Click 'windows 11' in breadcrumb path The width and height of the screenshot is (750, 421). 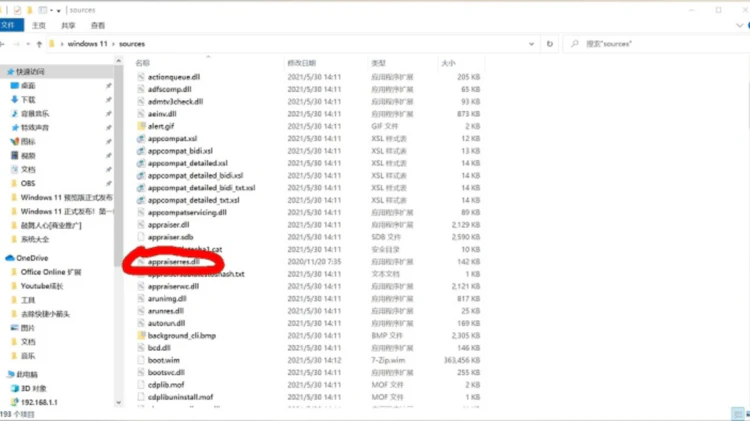click(x=88, y=44)
